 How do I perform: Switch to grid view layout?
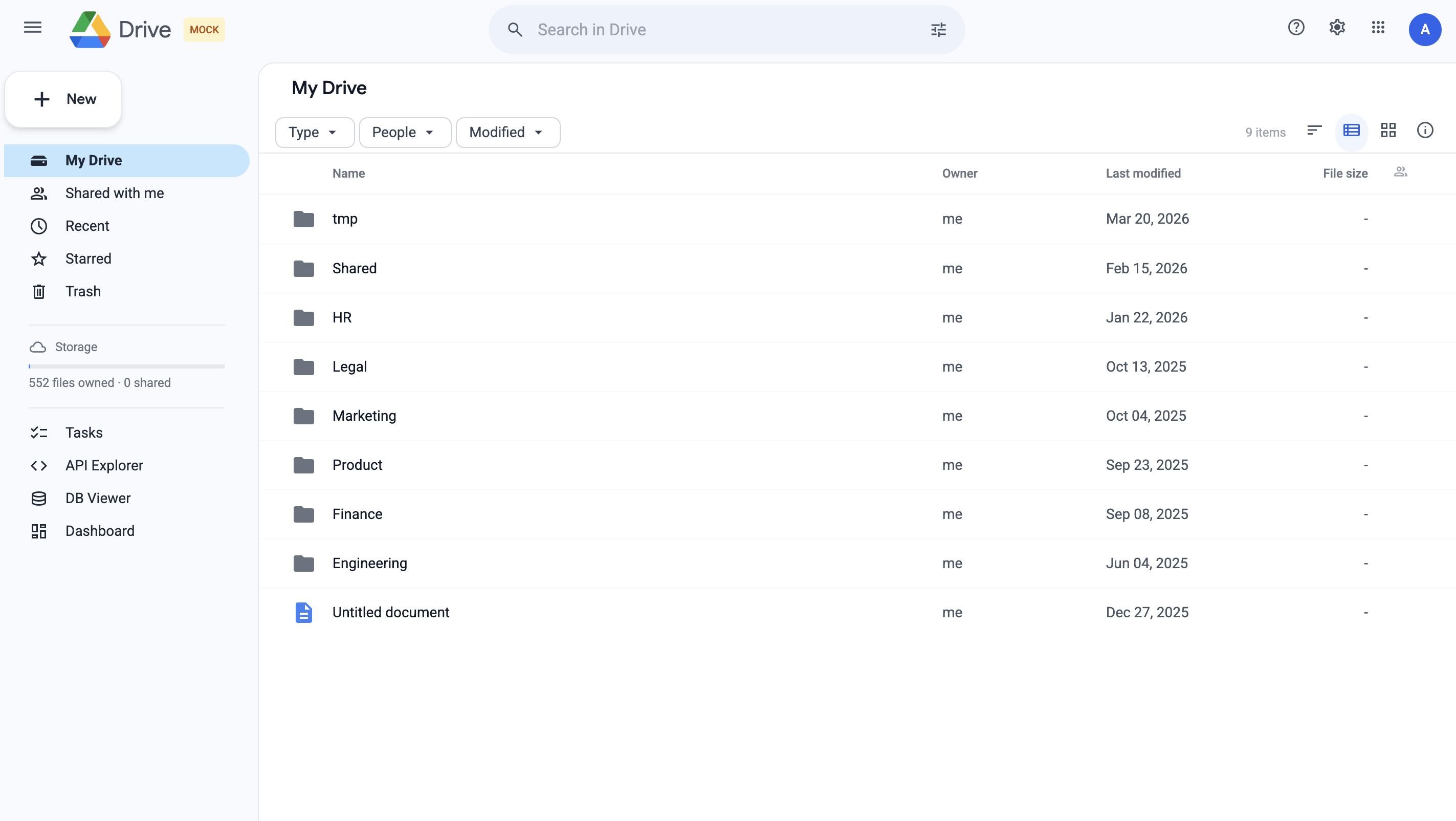tap(1389, 130)
